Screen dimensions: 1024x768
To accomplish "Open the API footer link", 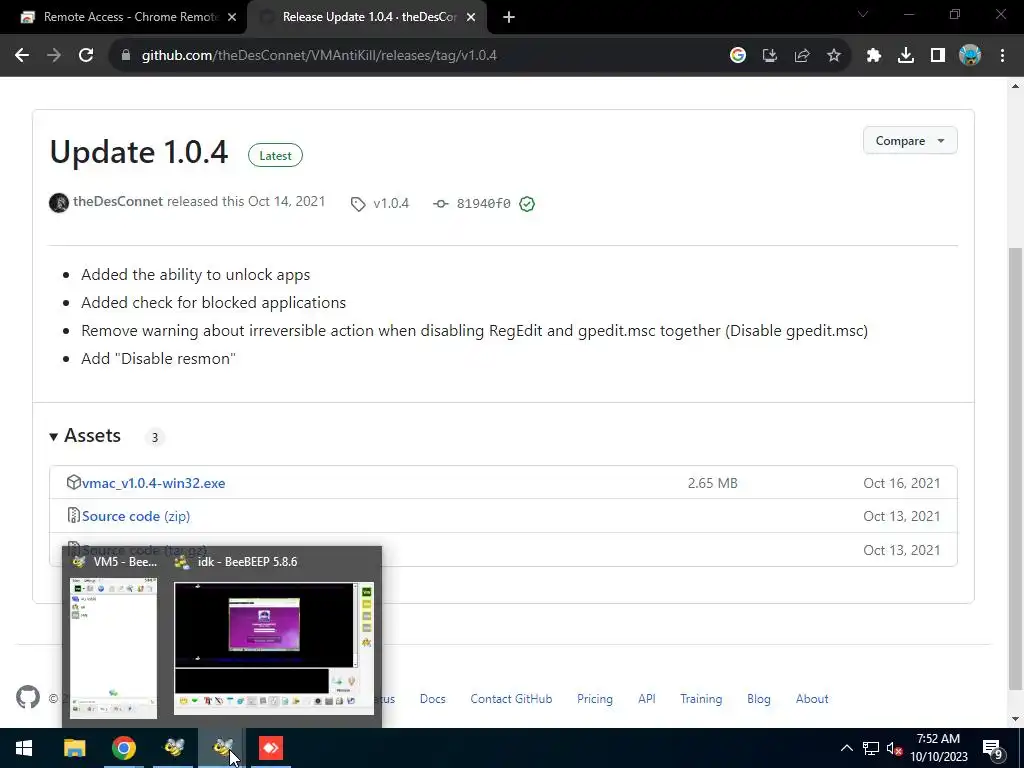I will (647, 699).
